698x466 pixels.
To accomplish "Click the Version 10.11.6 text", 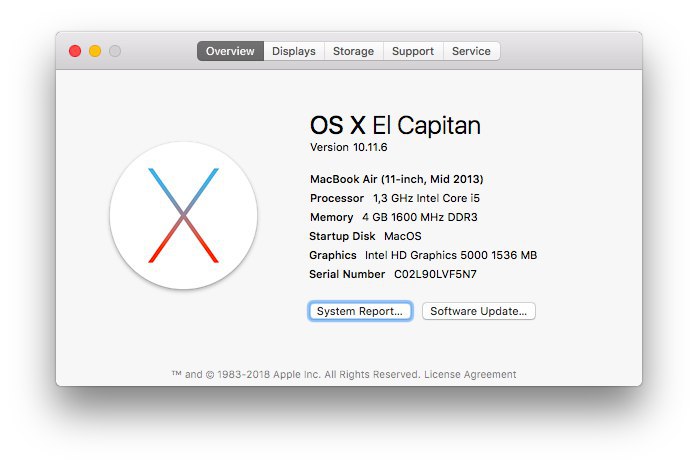I will [349, 147].
